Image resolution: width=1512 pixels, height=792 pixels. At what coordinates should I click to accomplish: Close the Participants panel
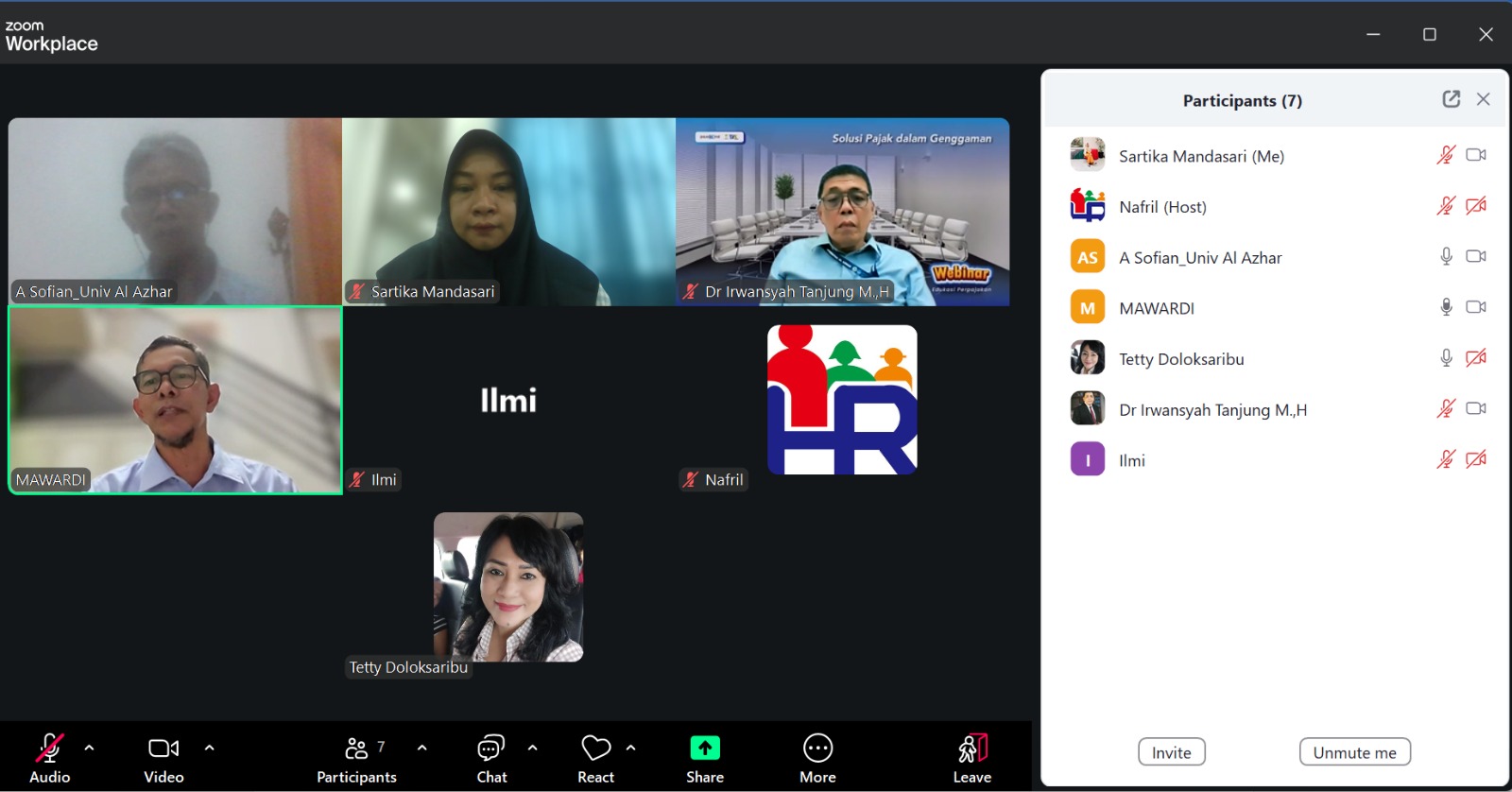click(x=1484, y=99)
